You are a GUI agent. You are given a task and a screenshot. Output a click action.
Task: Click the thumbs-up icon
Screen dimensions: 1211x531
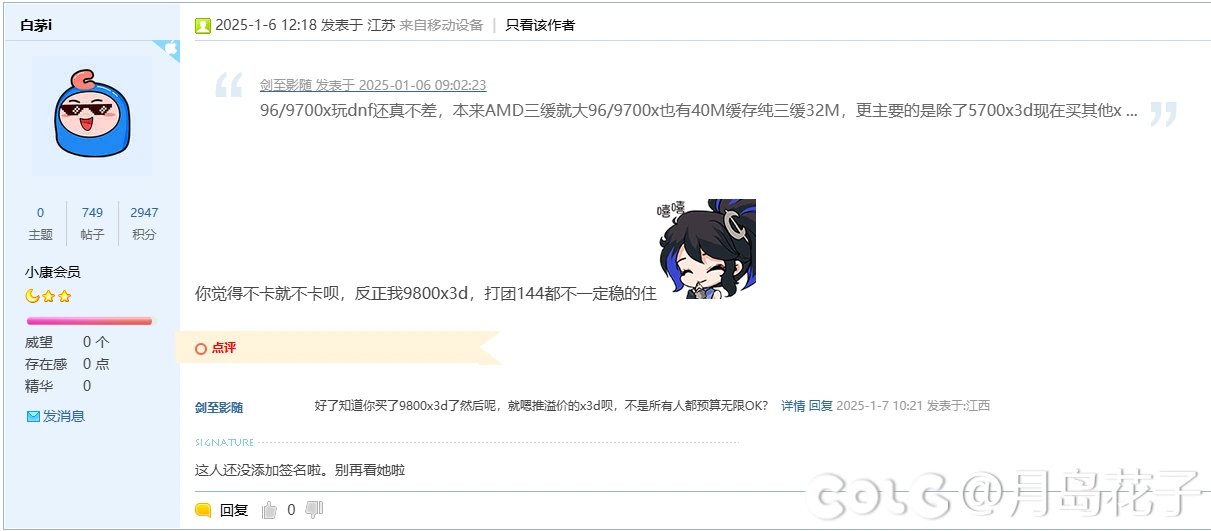click(x=269, y=510)
